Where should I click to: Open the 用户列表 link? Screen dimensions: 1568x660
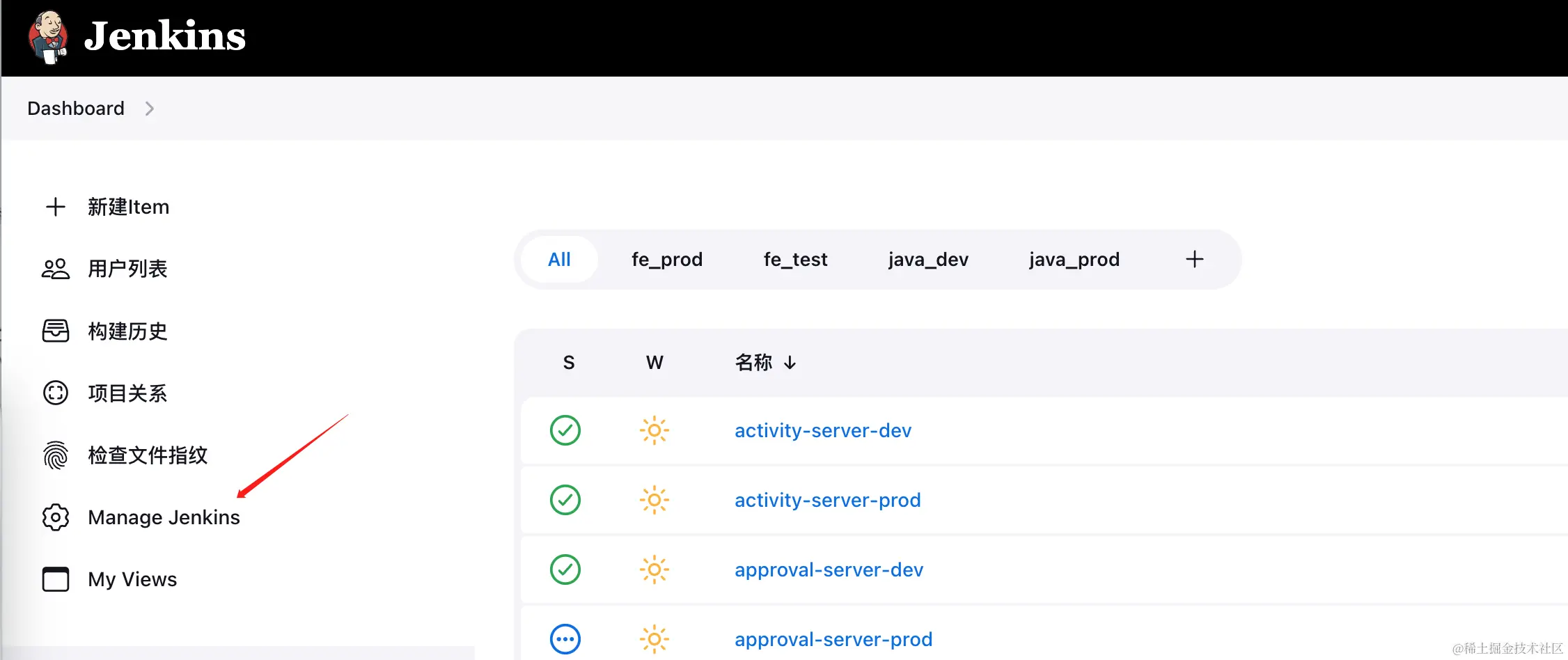click(x=127, y=269)
